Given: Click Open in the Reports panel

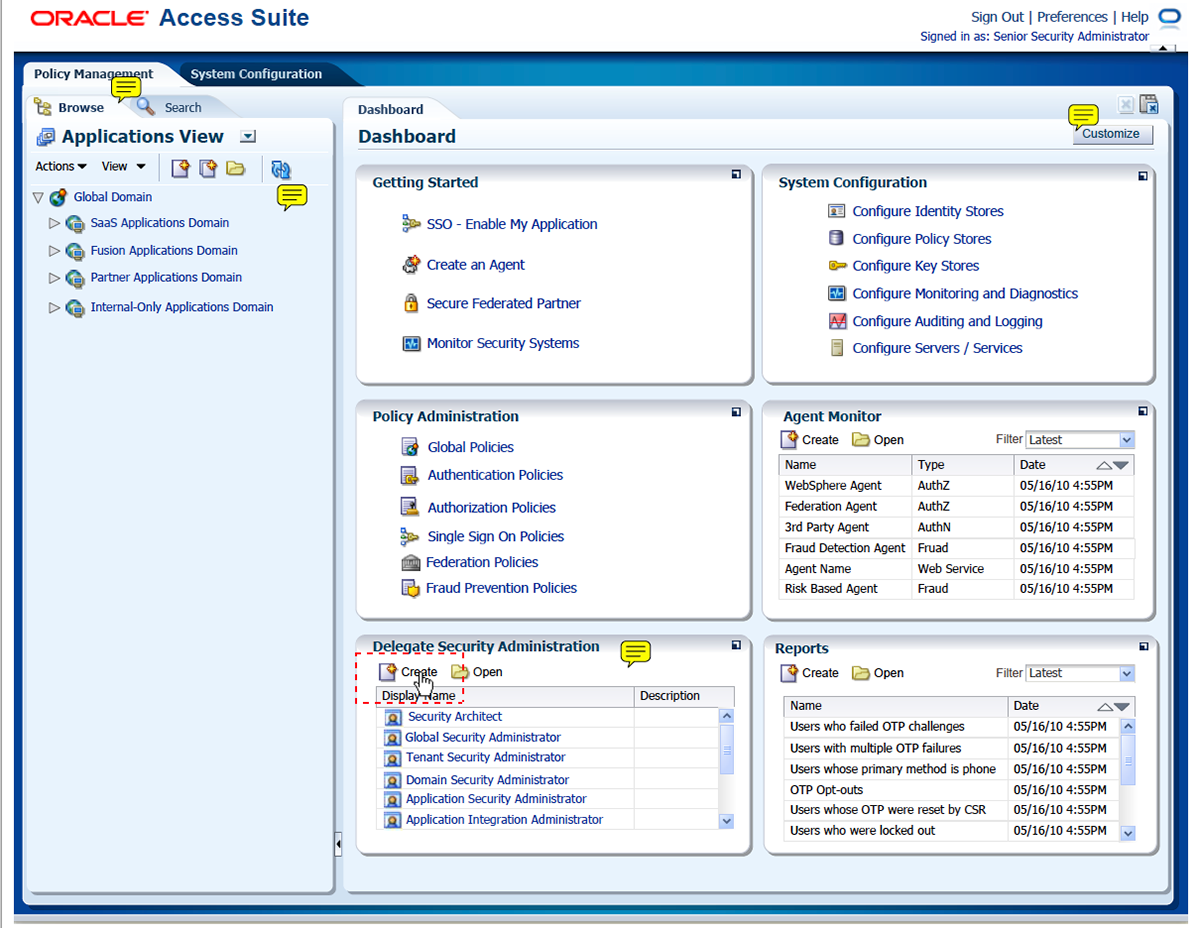Looking at the screenshot, I should 878,673.
